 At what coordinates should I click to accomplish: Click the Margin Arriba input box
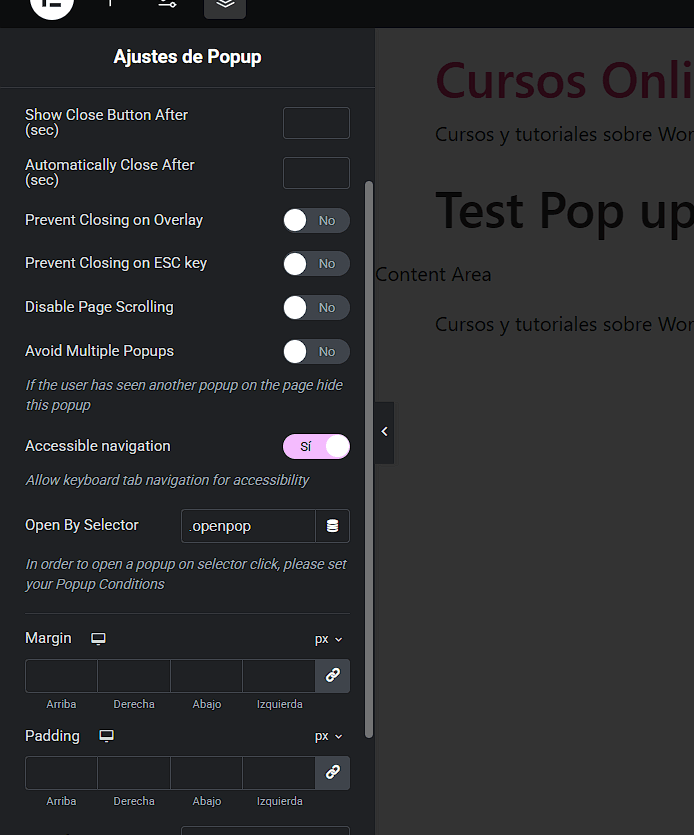pos(61,676)
